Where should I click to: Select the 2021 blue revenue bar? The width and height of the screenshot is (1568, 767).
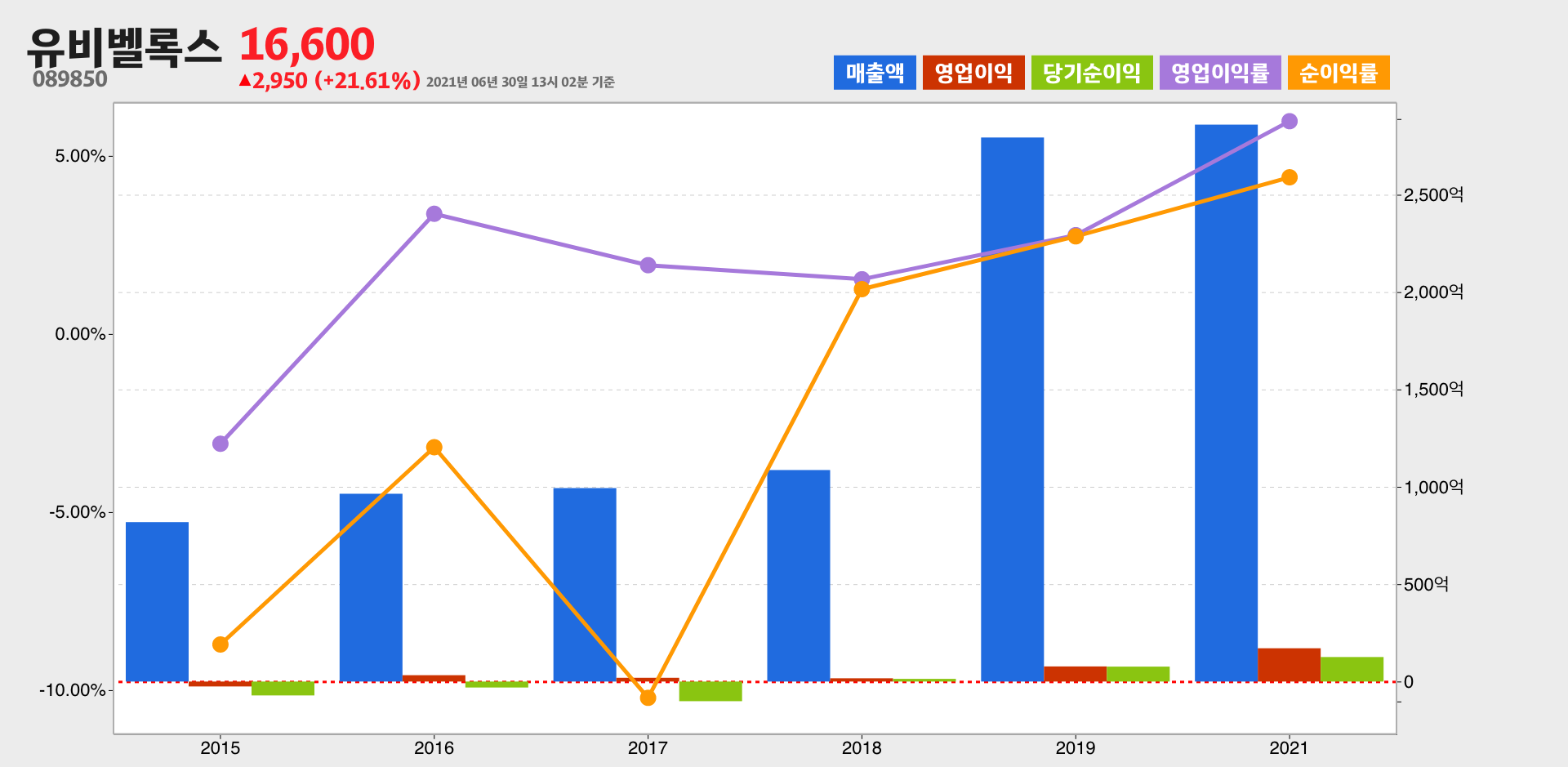[x=1227, y=403]
